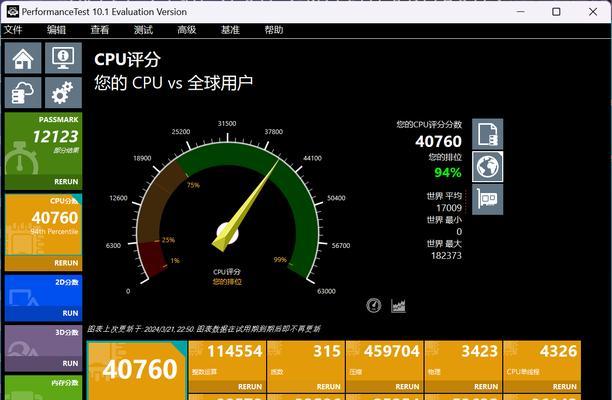
Task: Run the 3D score test
Action: (x=70, y=364)
